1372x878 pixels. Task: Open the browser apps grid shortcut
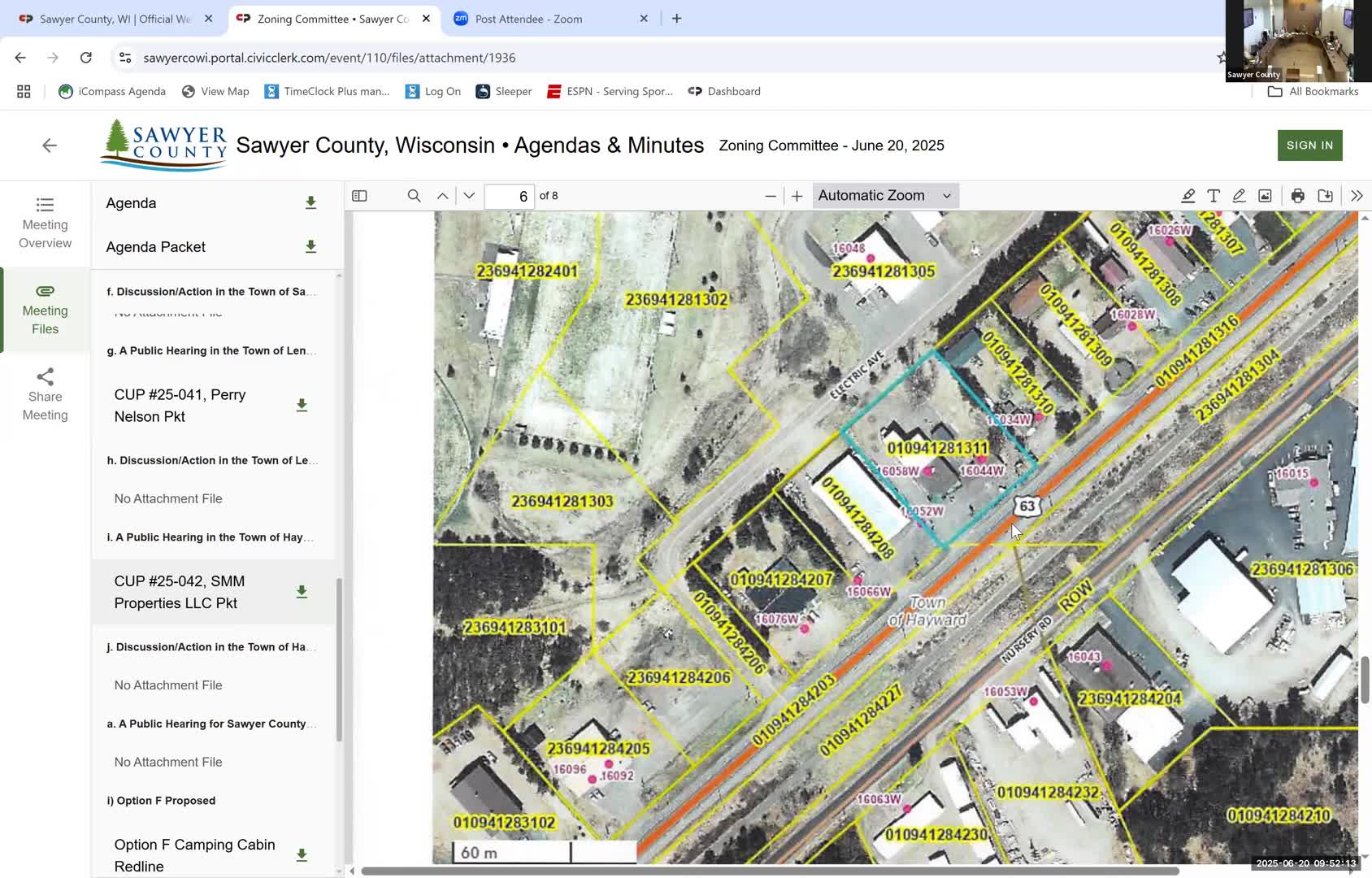coord(24,91)
